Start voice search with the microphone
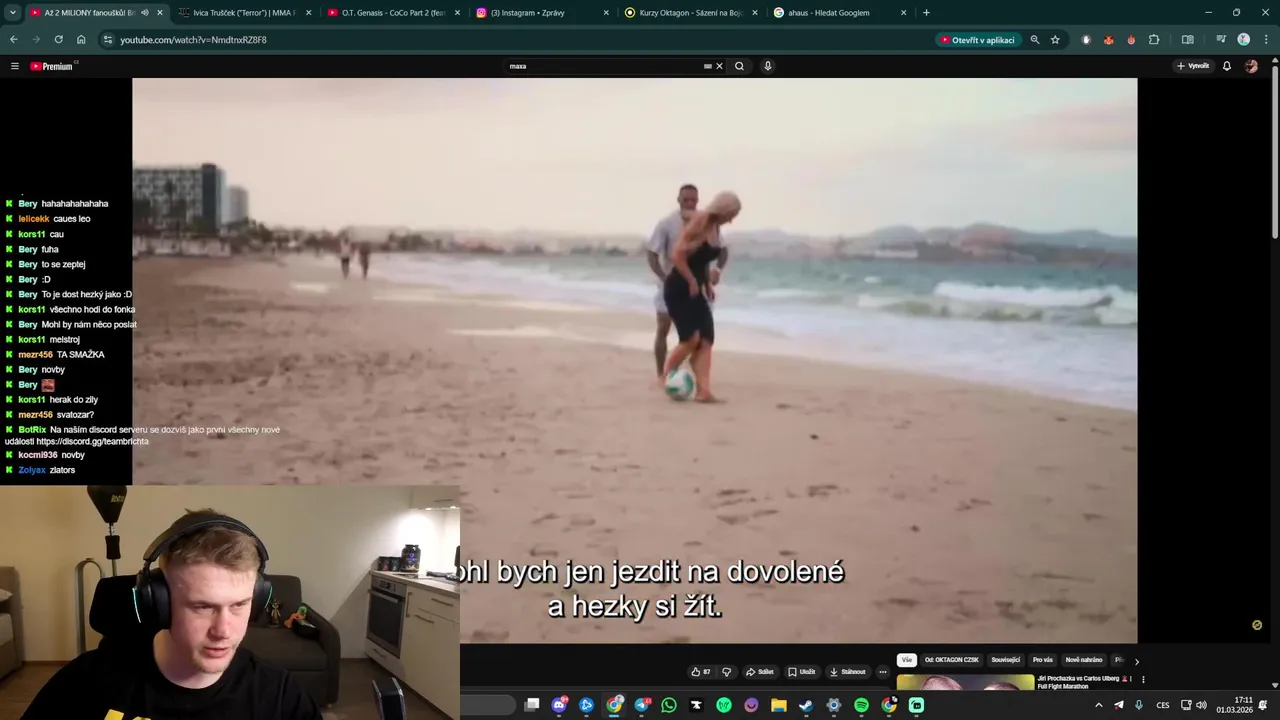 click(x=768, y=66)
